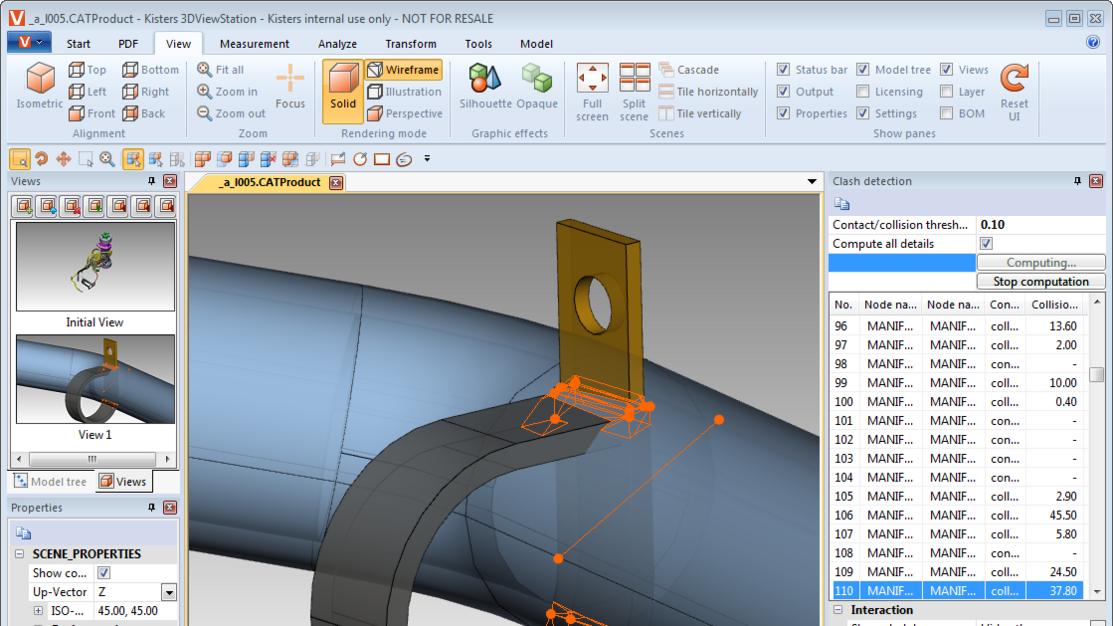Screen dimensions: 1113x626
Task: Click clash results vertical scrollbar thumb
Action: (x=1097, y=374)
